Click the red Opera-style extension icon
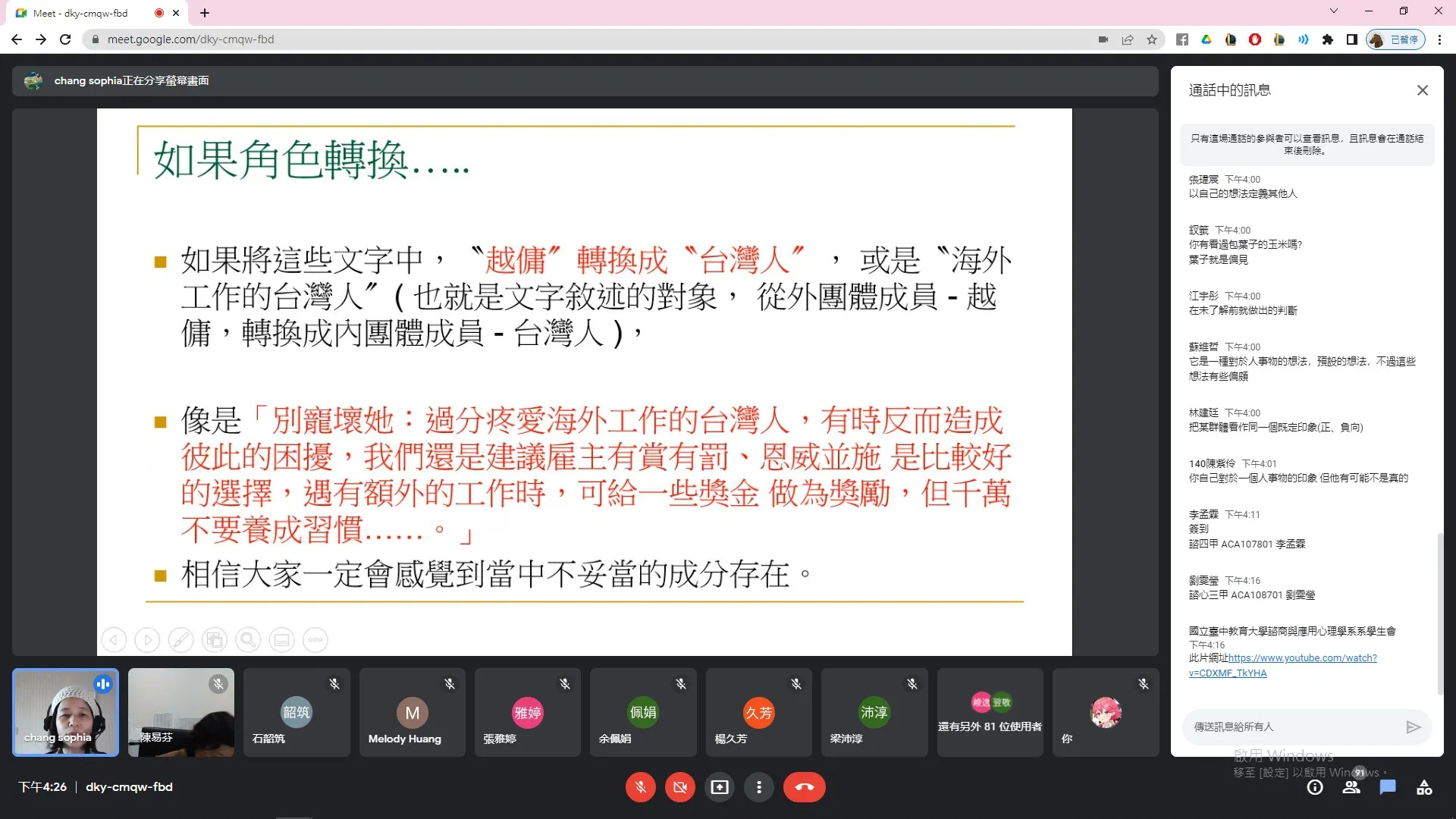 point(1255,39)
